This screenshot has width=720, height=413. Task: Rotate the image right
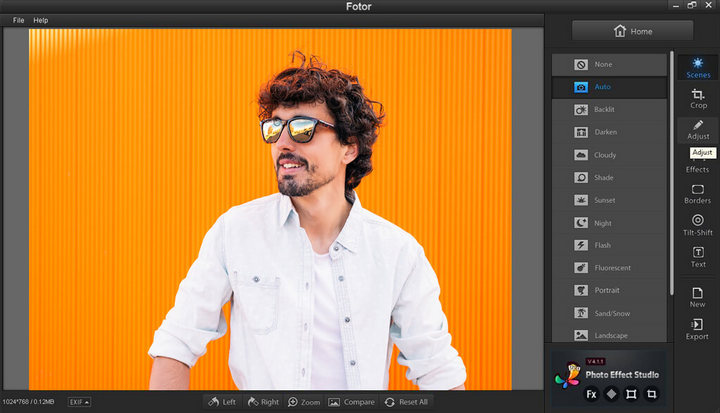(x=262, y=402)
